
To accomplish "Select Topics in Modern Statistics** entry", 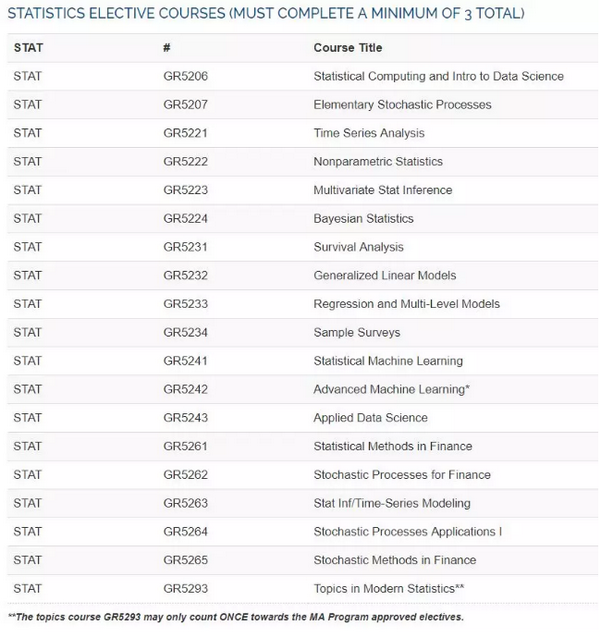I will [x=389, y=589].
